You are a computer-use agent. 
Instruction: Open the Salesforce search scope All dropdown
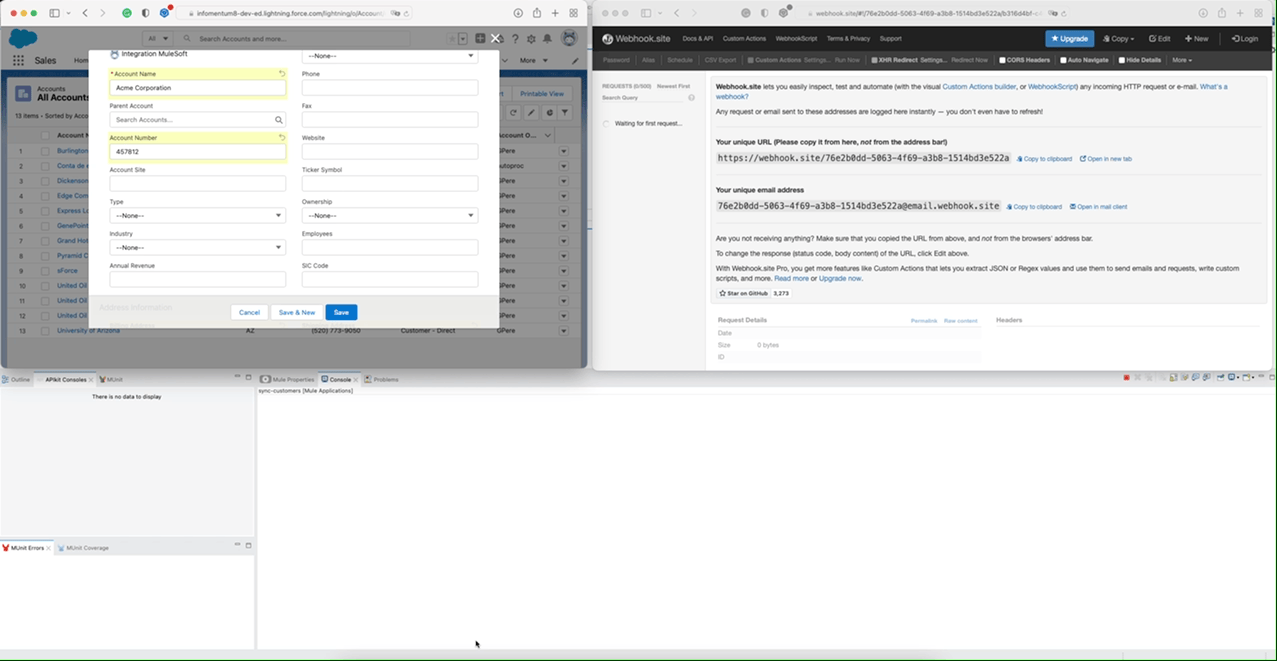pyautogui.click(x=158, y=39)
